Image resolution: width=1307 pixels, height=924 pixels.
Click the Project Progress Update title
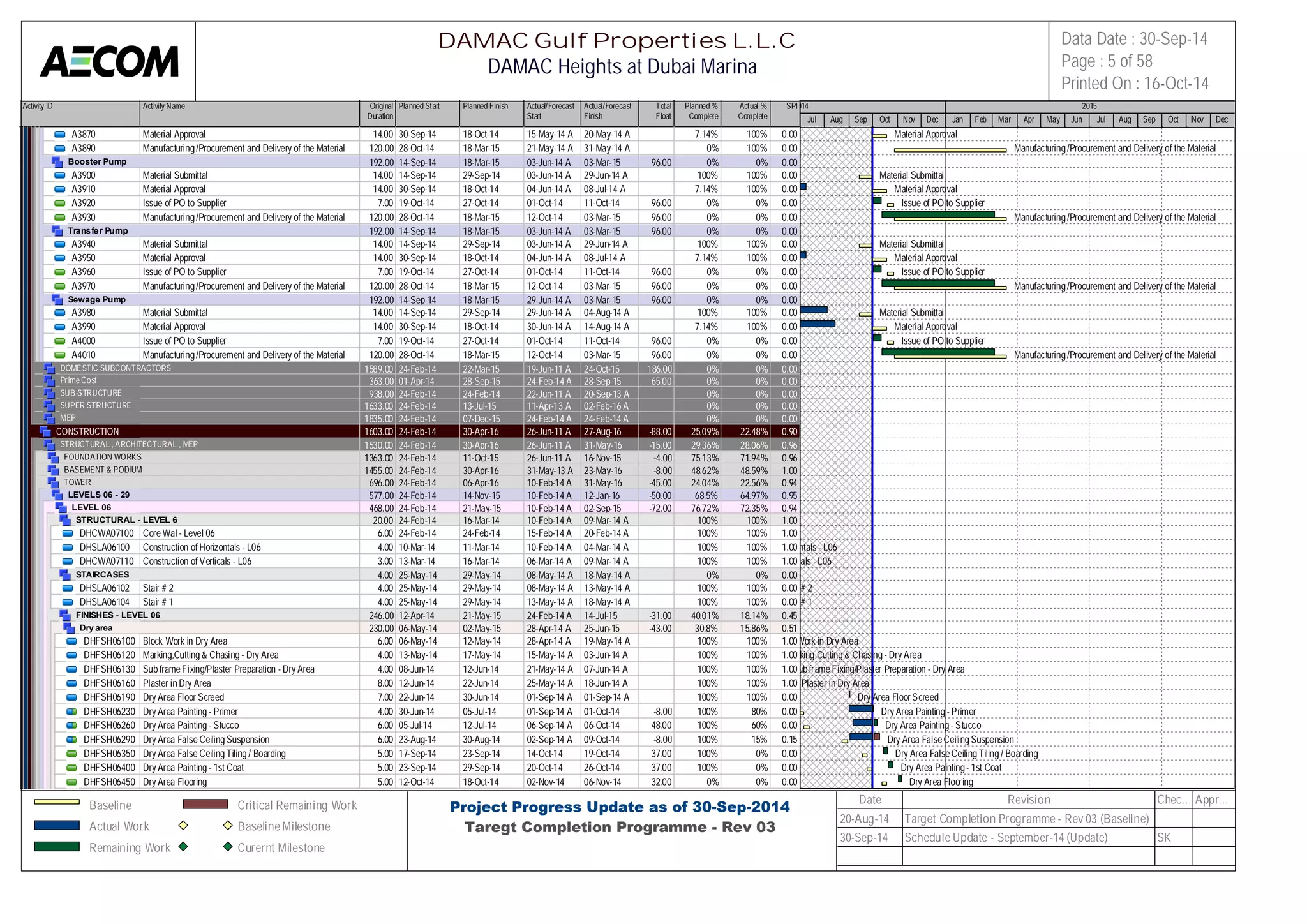(620, 807)
